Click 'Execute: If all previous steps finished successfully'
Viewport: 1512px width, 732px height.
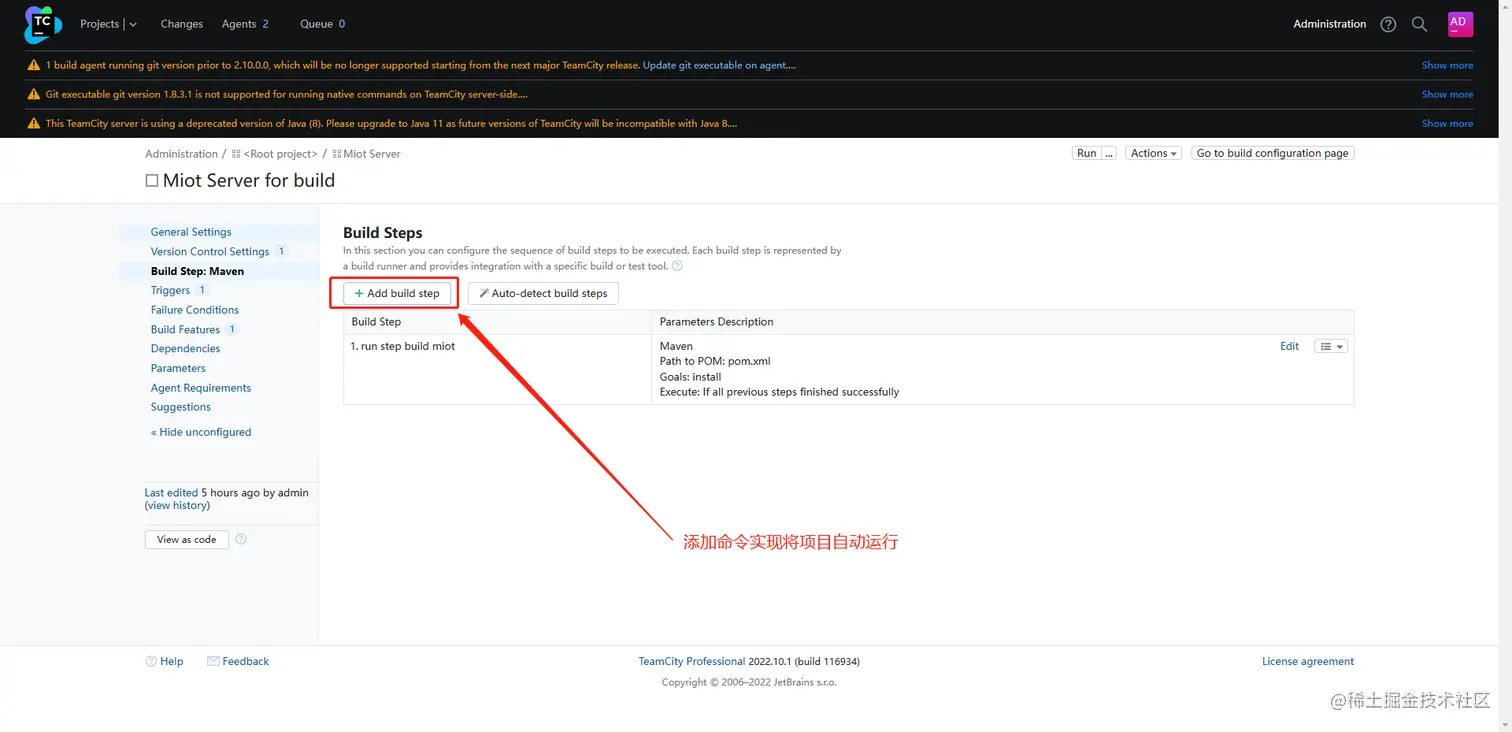[779, 392]
